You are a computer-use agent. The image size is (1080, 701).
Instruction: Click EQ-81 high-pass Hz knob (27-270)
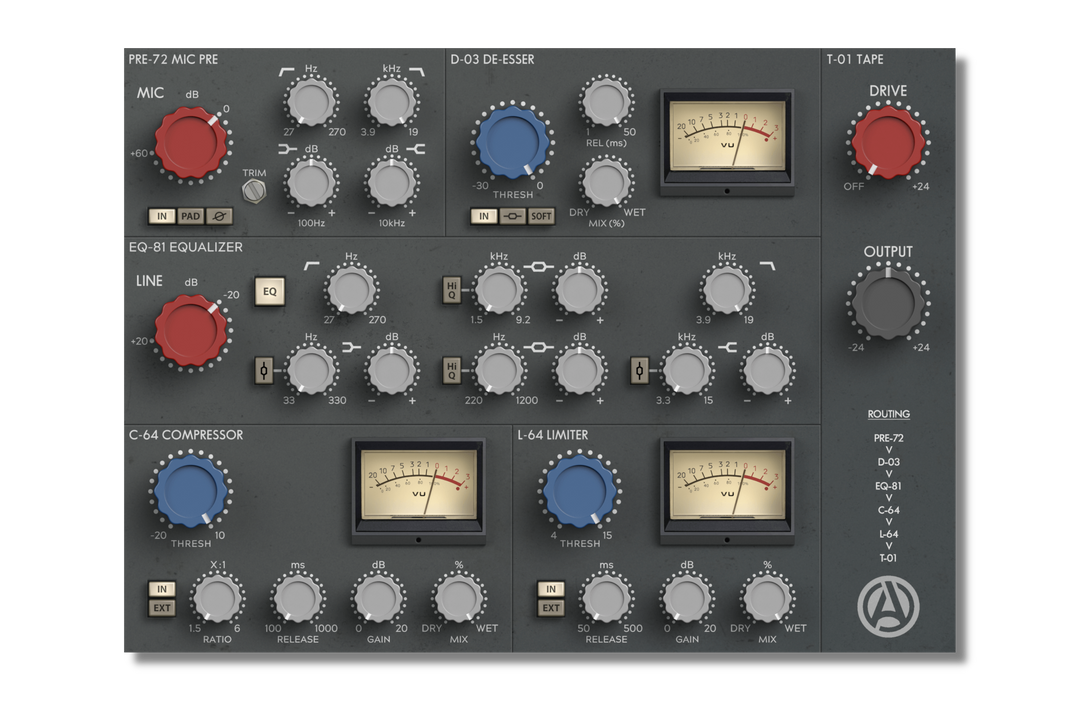[x=351, y=289]
